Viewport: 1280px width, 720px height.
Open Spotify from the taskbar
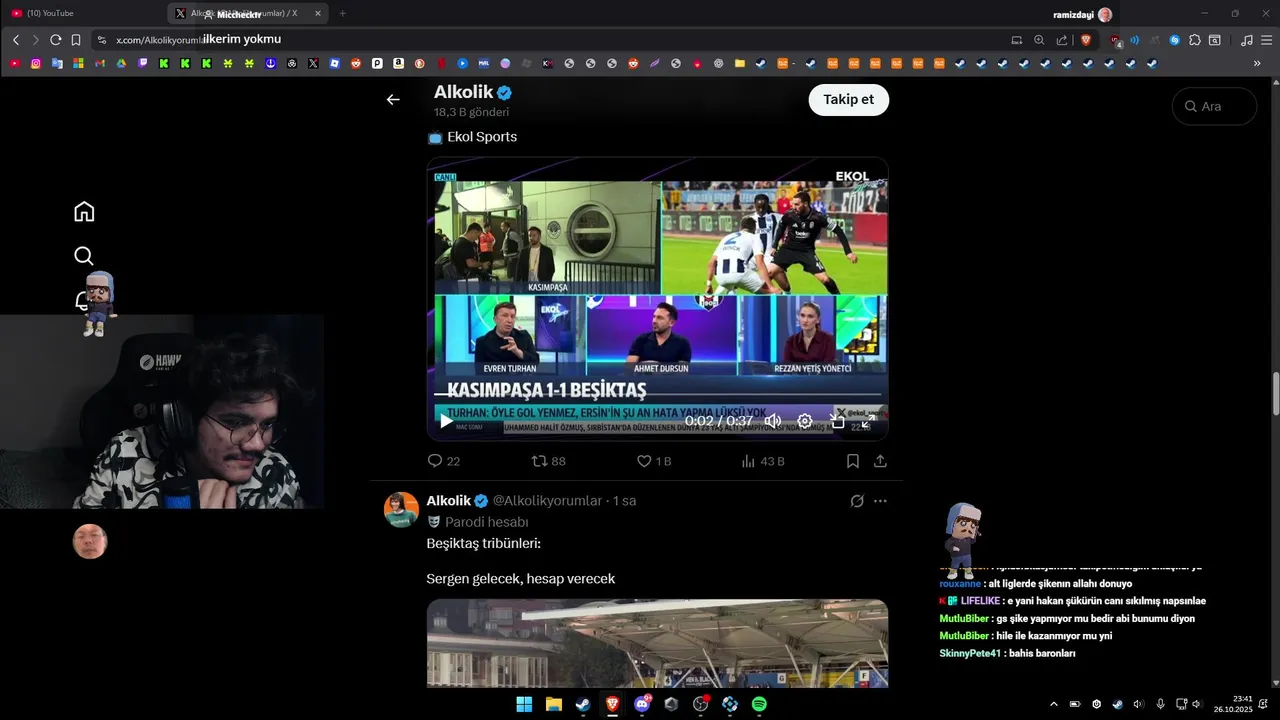click(759, 704)
